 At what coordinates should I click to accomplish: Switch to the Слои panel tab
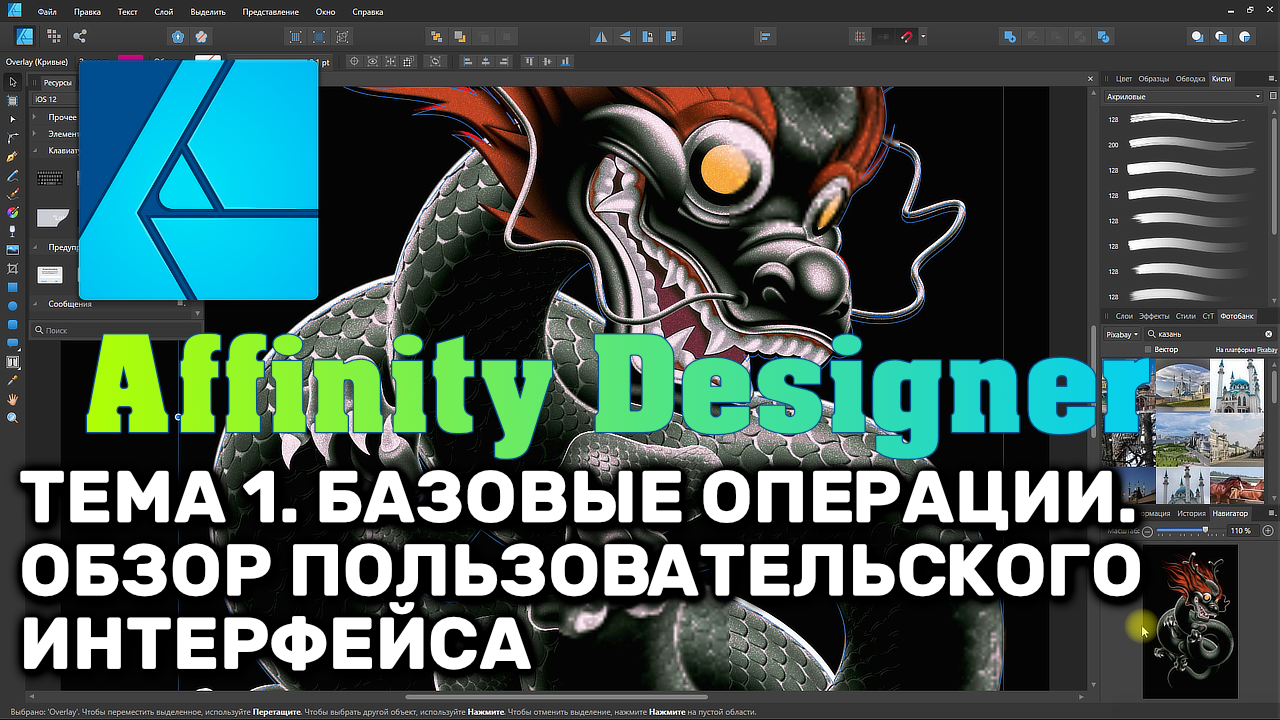pyautogui.click(x=1124, y=316)
